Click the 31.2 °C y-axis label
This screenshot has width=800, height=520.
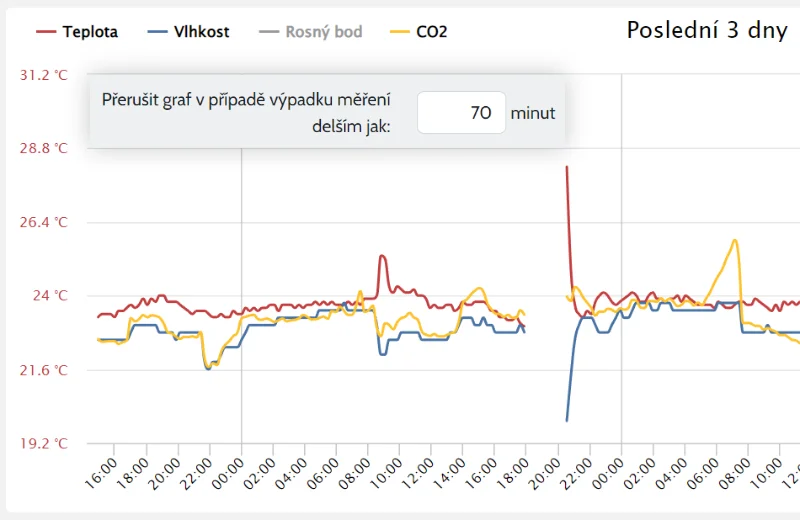tap(42, 75)
